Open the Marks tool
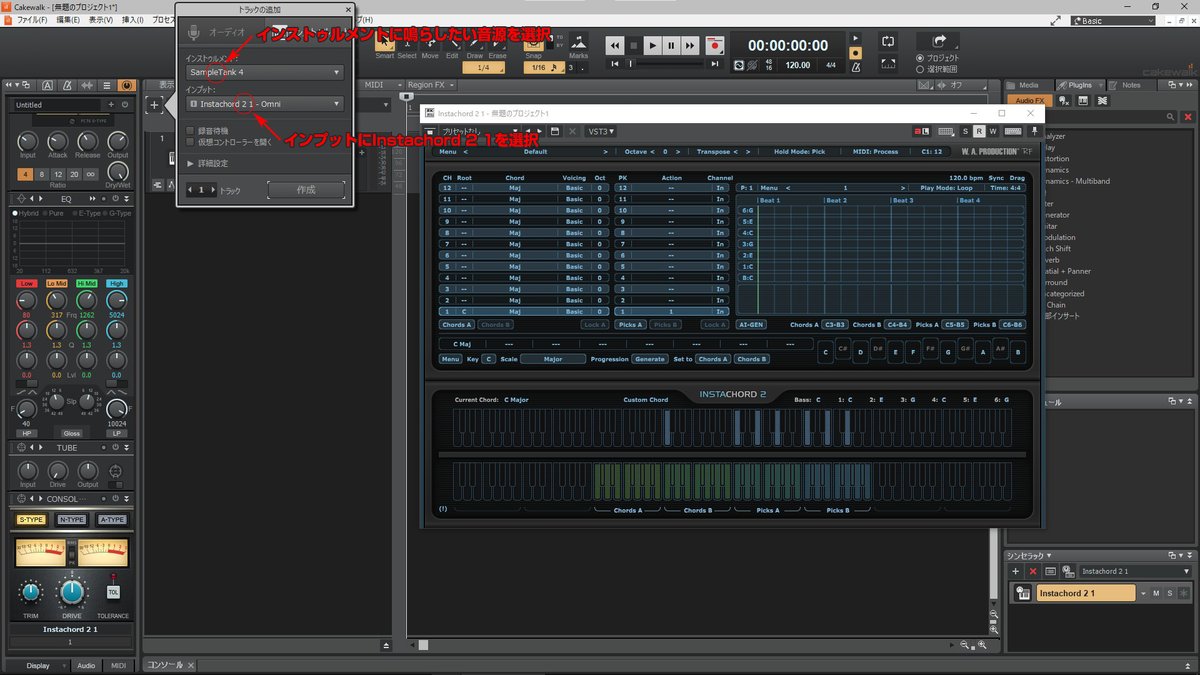The width and height of the screenshot is (1200, 675). (x=578, y=47)
